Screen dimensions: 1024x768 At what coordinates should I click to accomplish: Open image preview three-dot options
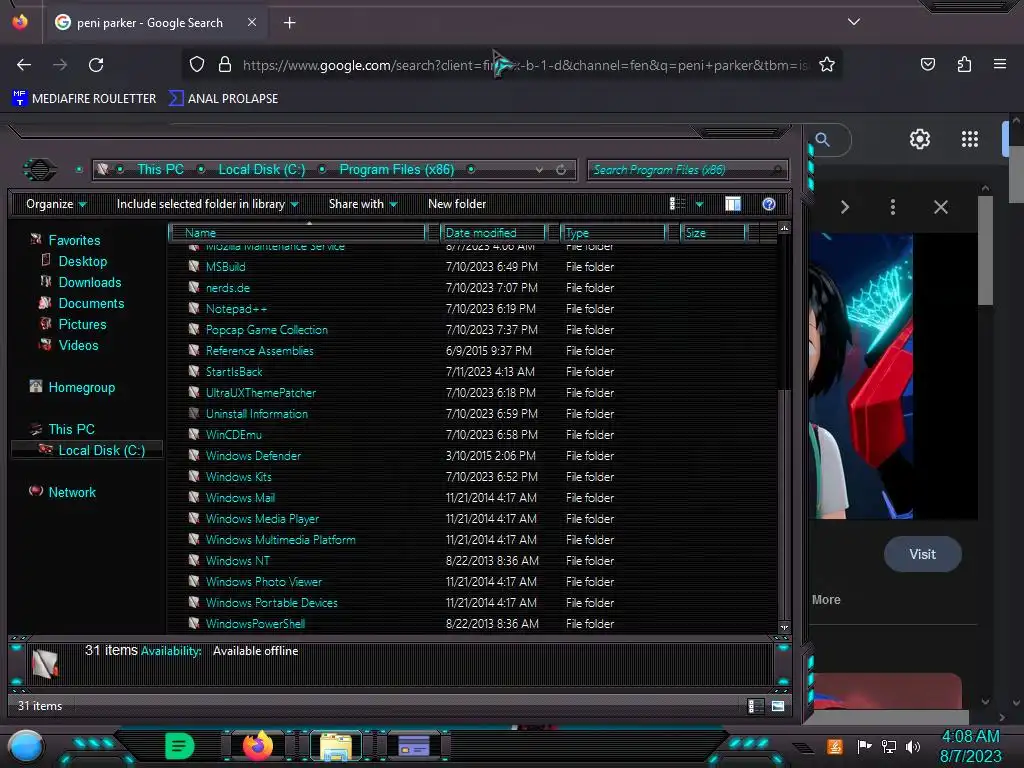pyautogui.click(x=892, y=207)
